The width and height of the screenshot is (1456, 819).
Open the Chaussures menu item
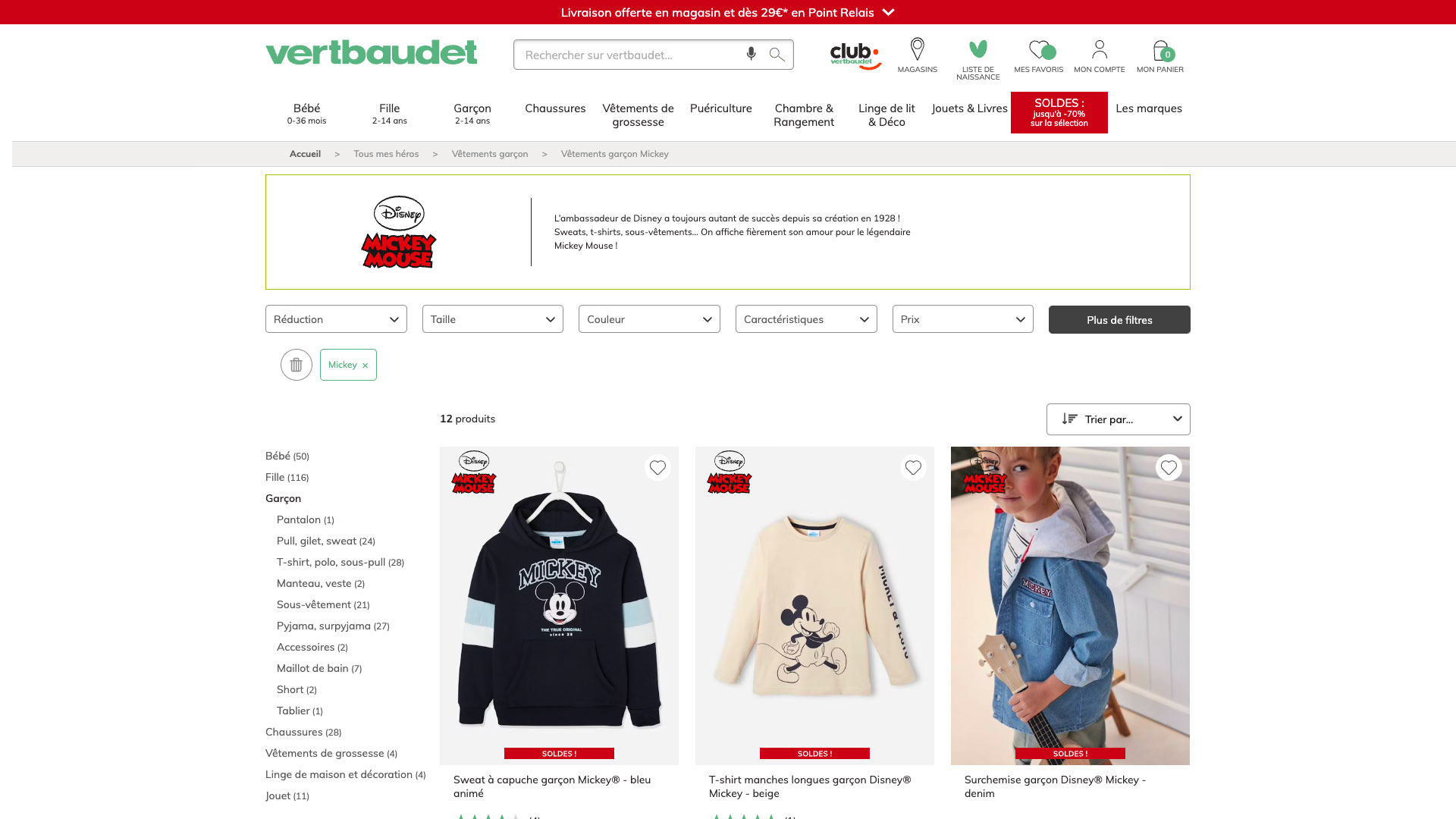[555, 108]
